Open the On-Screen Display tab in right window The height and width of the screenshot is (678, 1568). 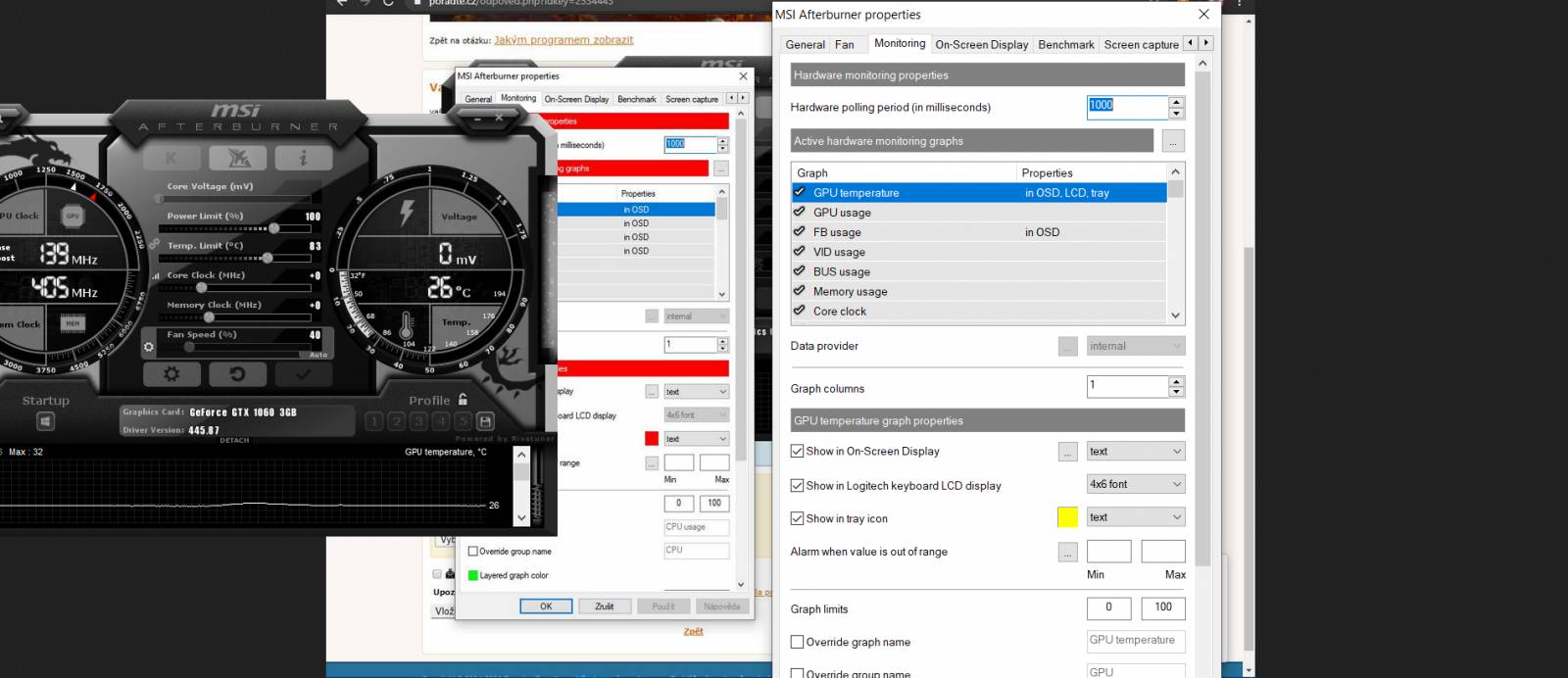pyautogui.click(x=982, y=45)
